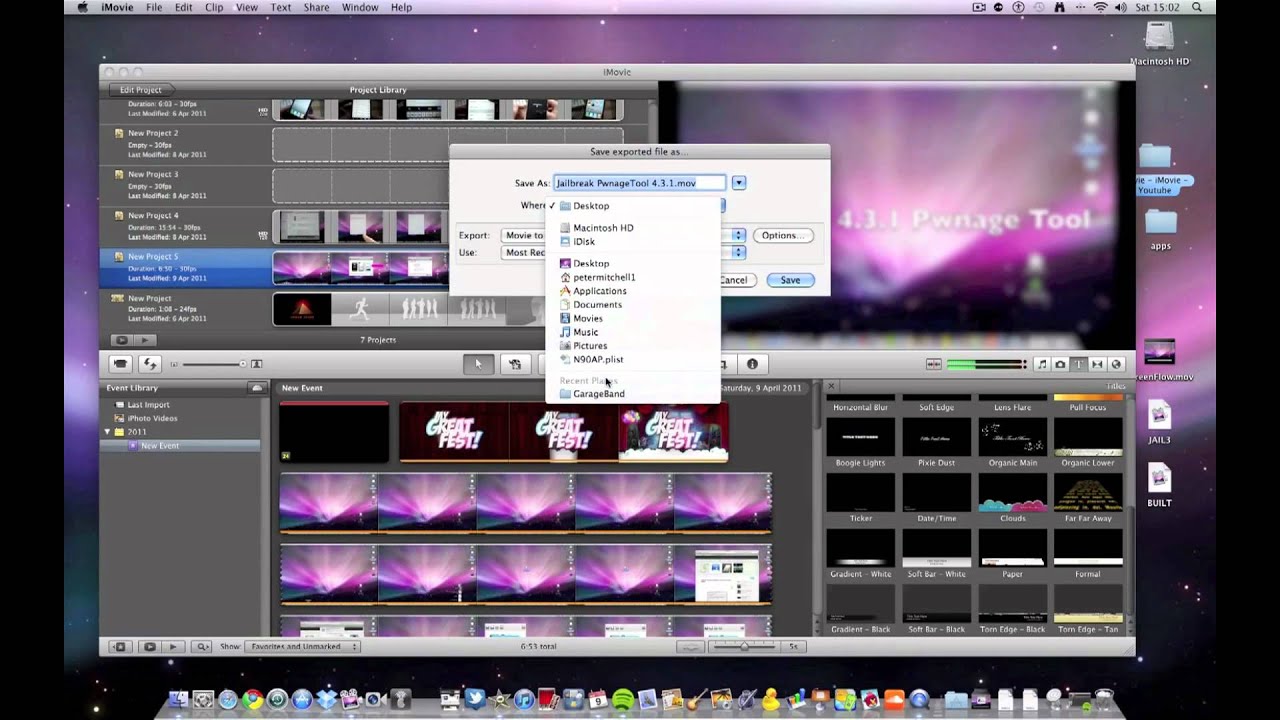Open iTunes from the Dock

[524, 700]
